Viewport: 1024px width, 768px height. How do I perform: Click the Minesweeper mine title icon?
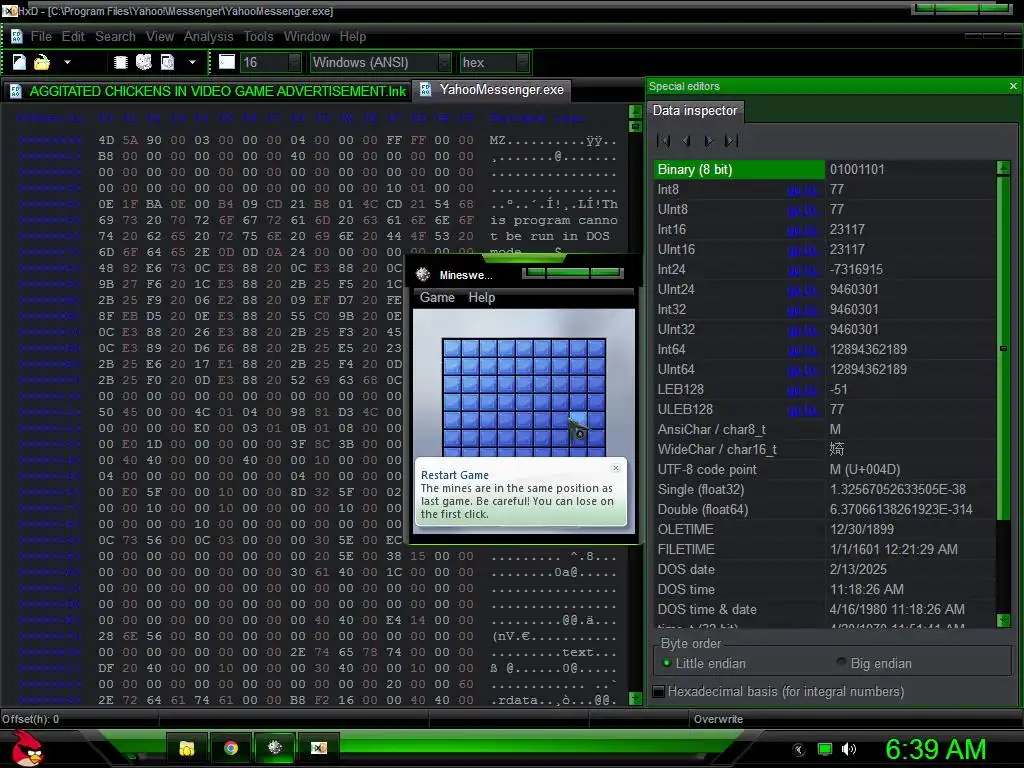tap(423, 274)
